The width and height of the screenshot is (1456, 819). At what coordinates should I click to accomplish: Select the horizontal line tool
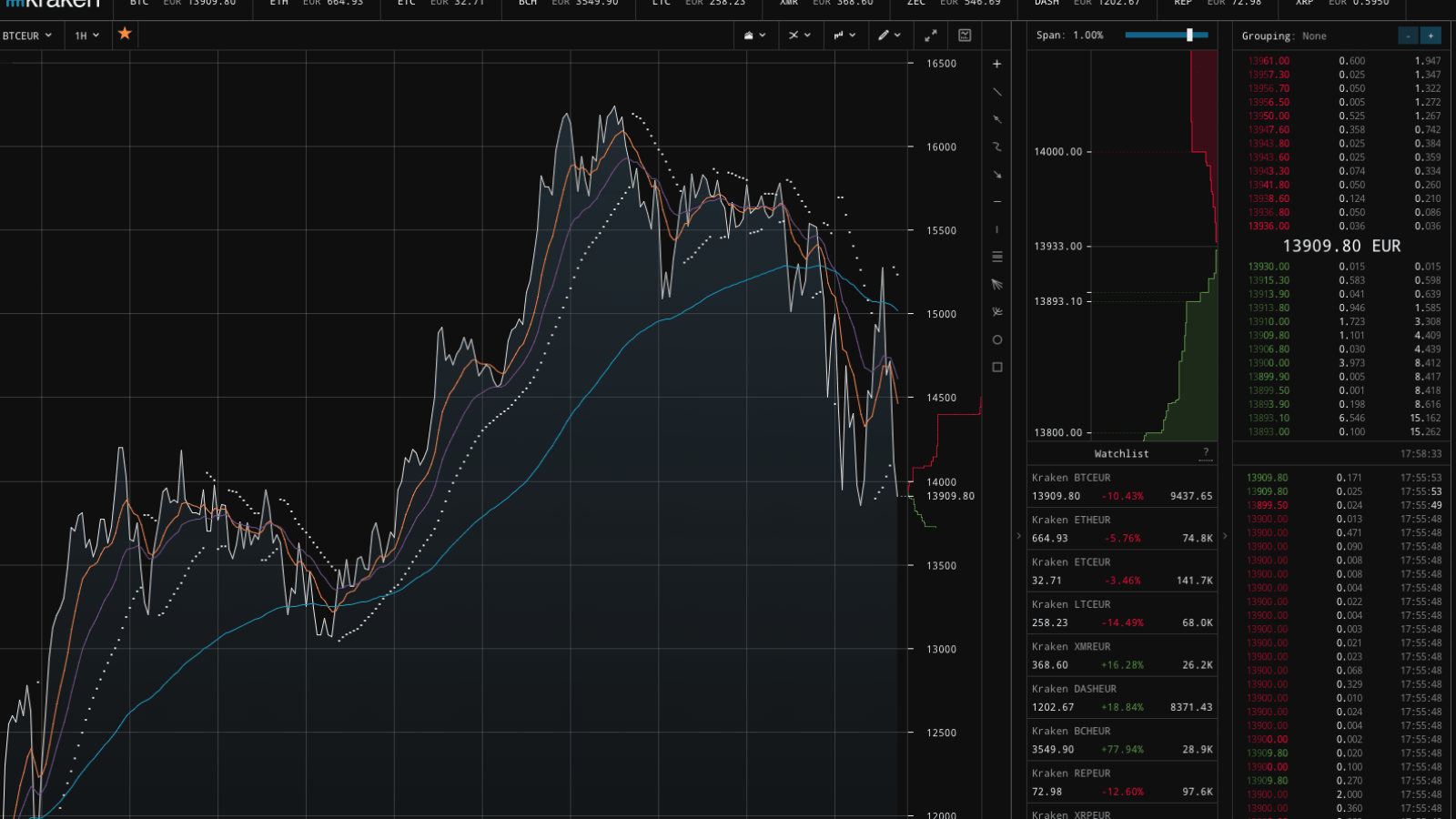996,202
